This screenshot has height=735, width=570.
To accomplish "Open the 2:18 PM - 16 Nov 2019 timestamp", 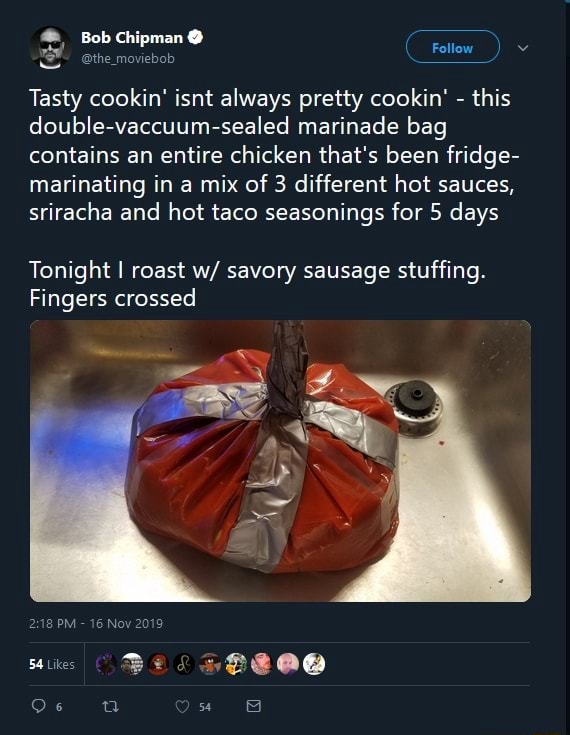I will [96, 623].
